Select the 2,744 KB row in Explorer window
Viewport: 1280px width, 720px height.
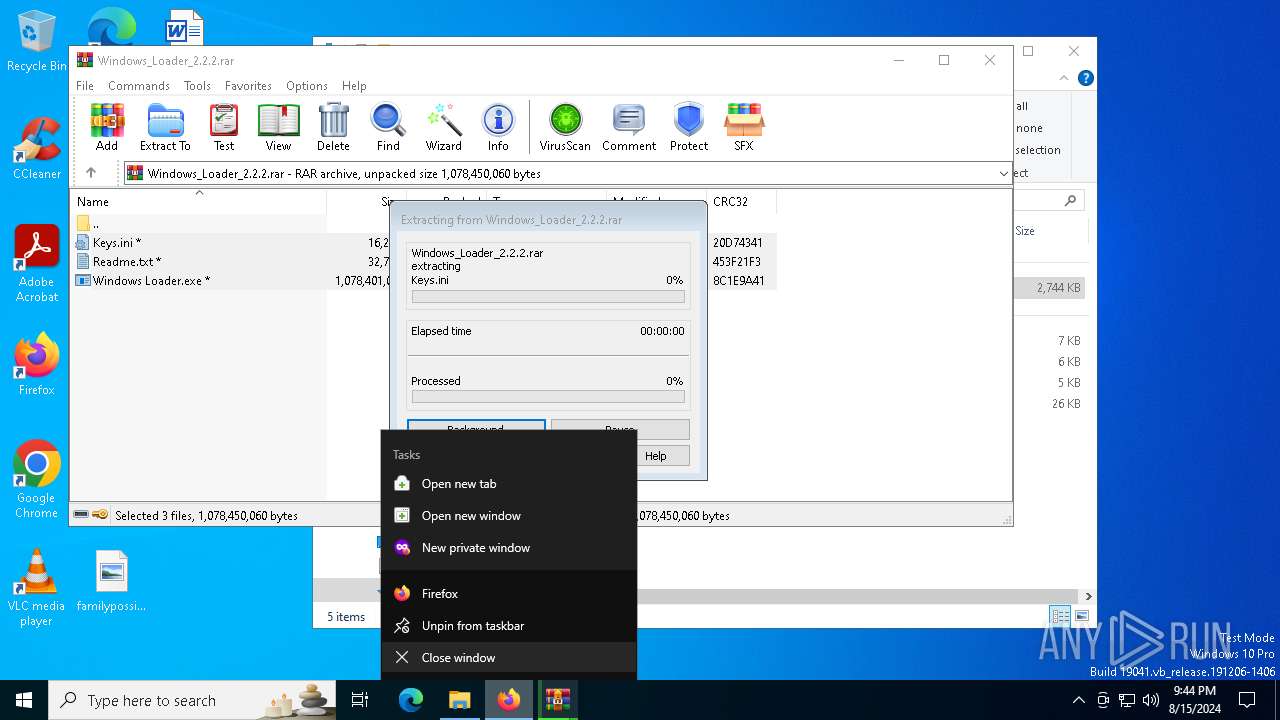coord(1050,288)
